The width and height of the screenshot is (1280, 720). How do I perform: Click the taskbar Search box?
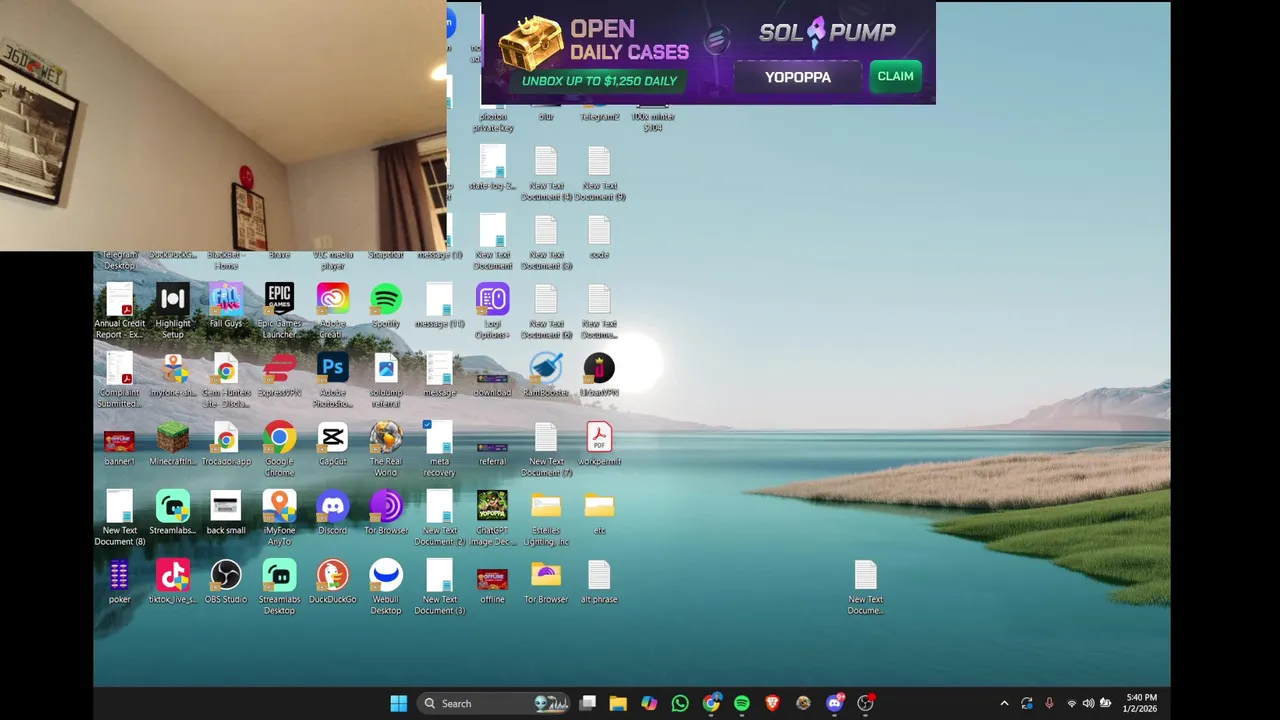493,703
